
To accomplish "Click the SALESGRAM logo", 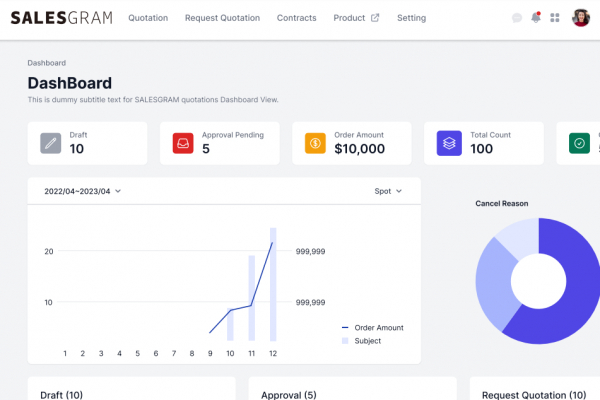I will click(62, 18).
